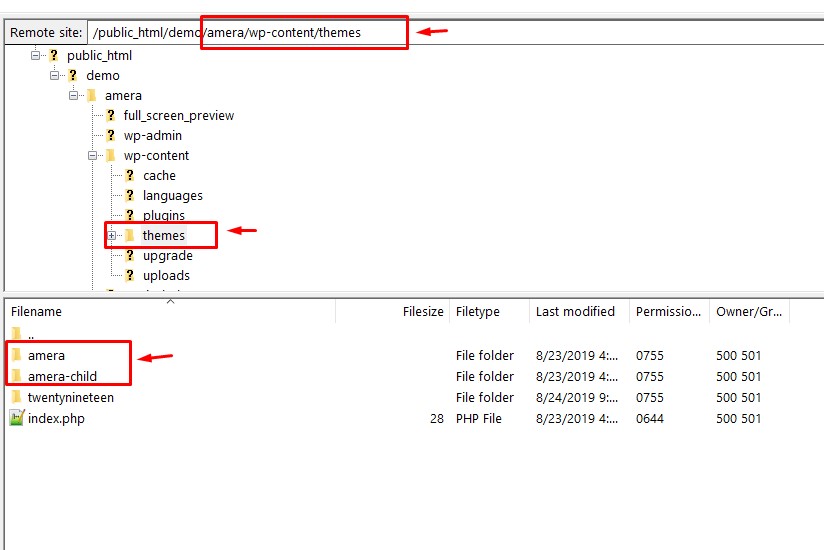Screen dimensions: 824x550
Task: Select full_screen_preview folder in tree
Action: coord(178,116)
